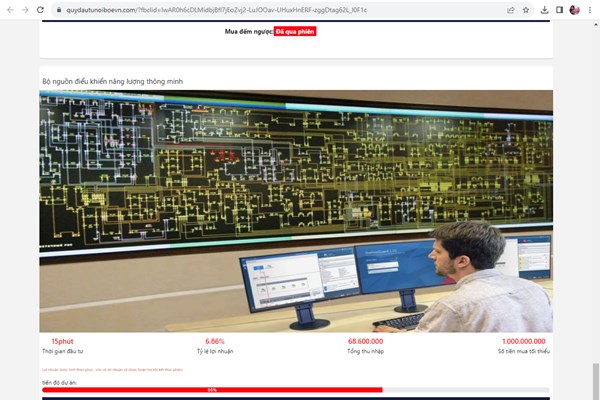Click the browser Forward arrow
This screenshot has width=600, height=400.
pyautogui.click(x=25, y=10)
